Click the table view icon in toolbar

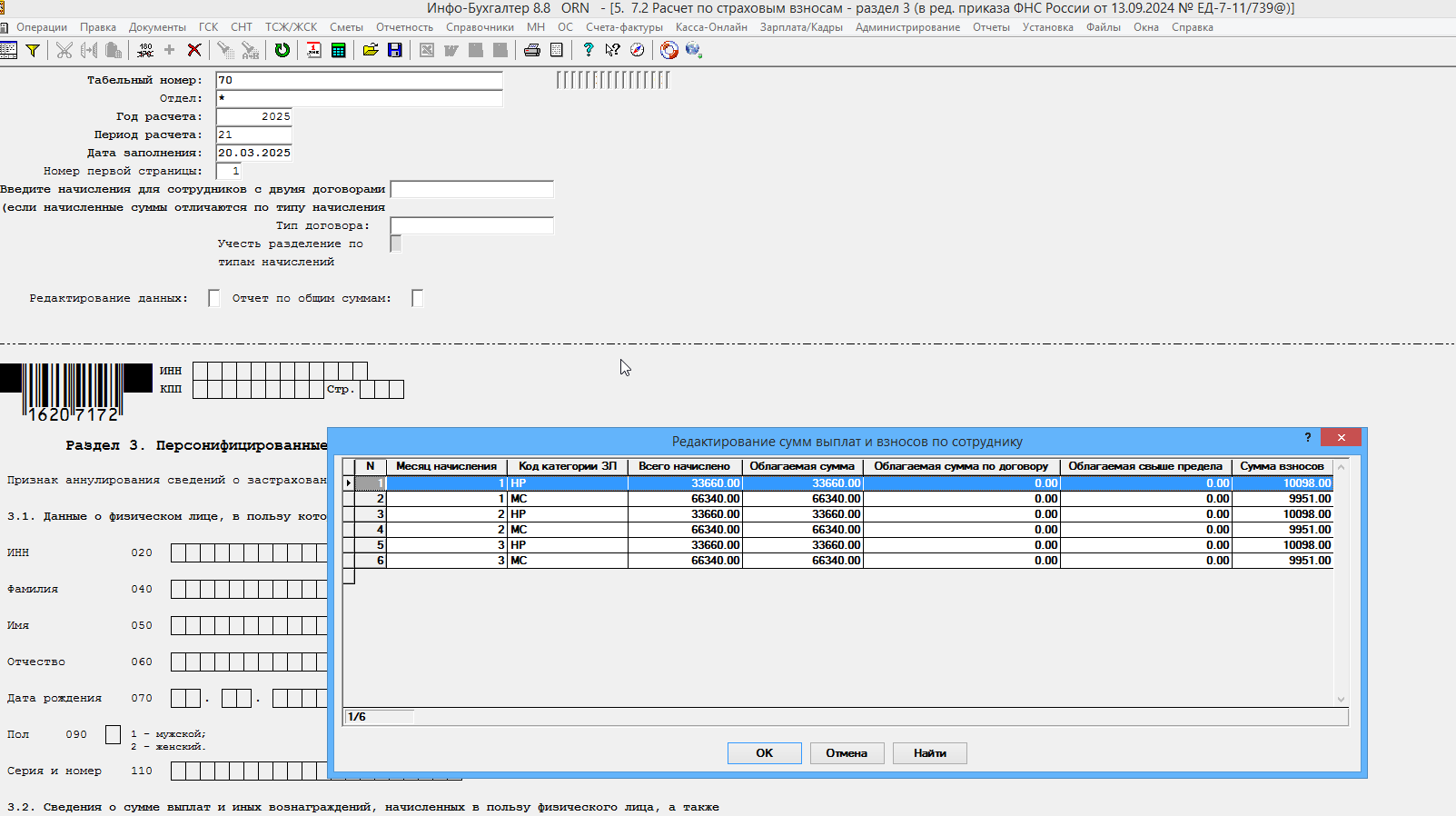pos(9,50)
